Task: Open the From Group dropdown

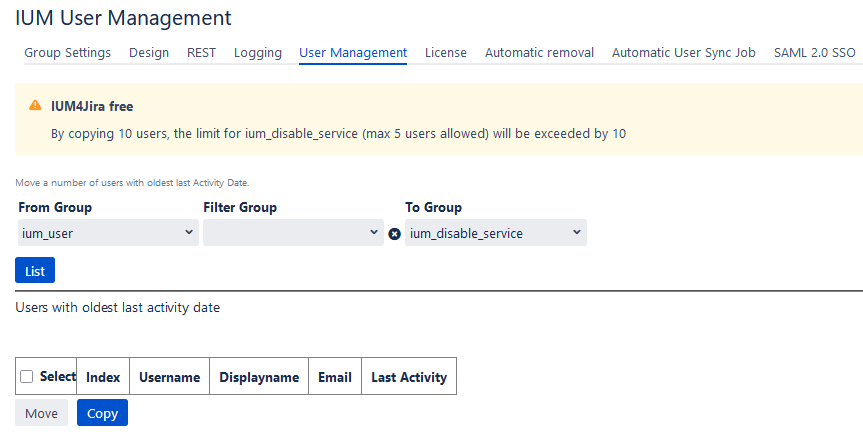Action: (107, 233)
